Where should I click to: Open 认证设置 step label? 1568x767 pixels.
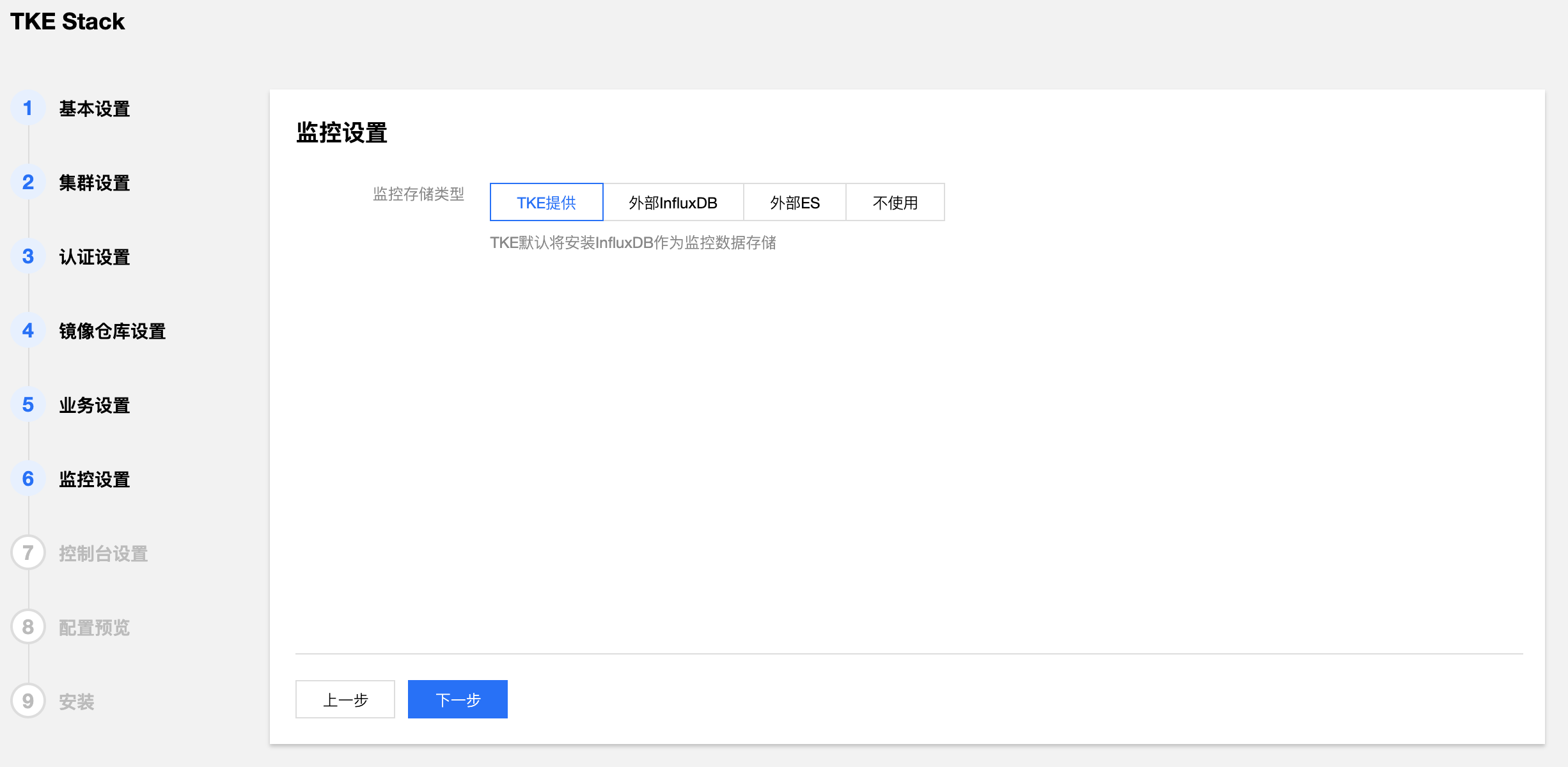click(x=95, y=257)
